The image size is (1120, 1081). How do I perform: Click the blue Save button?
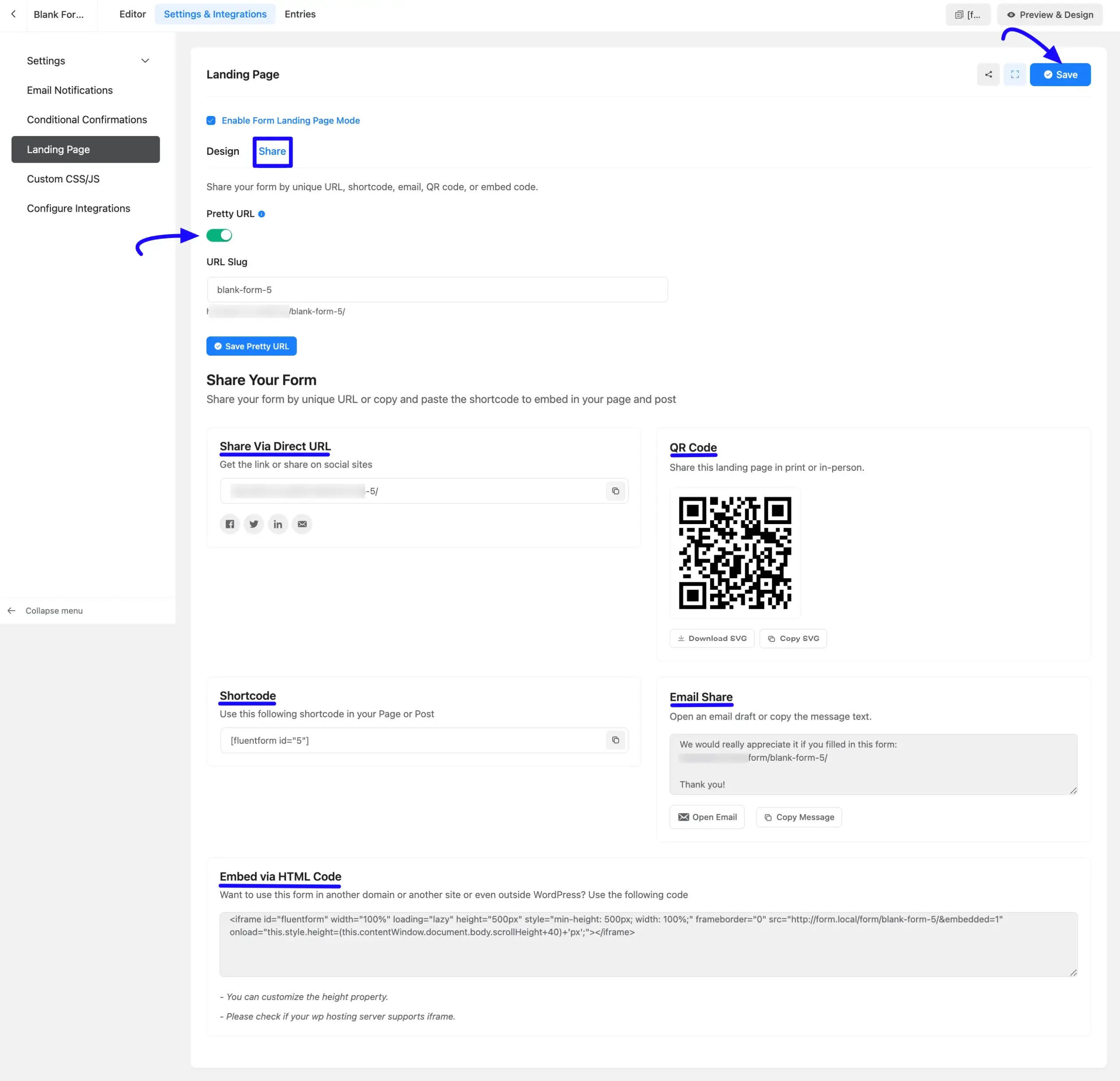[1060, 75]
